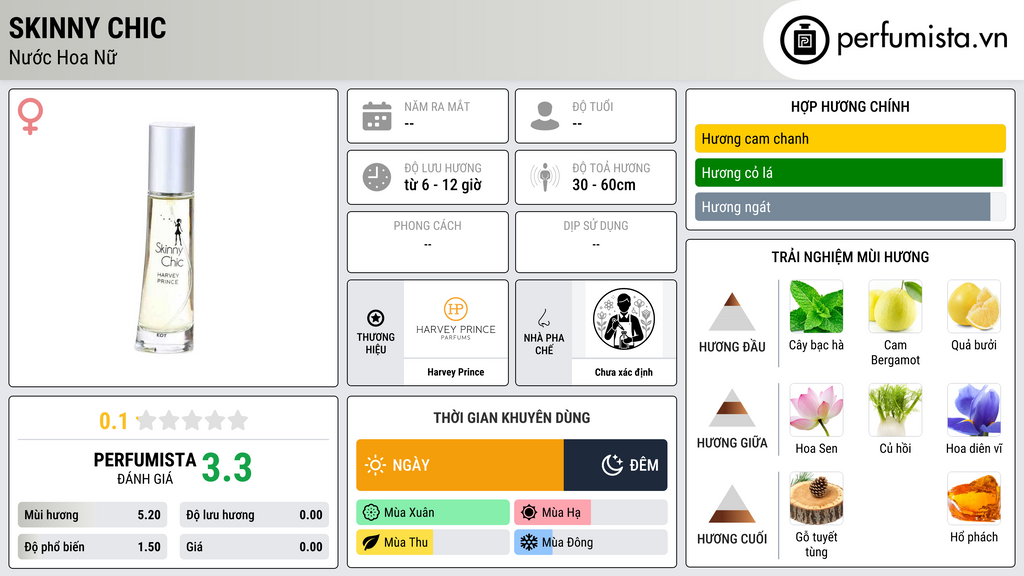This screenshot has width=1024, height=576.
Task: Click the SKINNY CHIC title heading
Action: click(88, 28)
